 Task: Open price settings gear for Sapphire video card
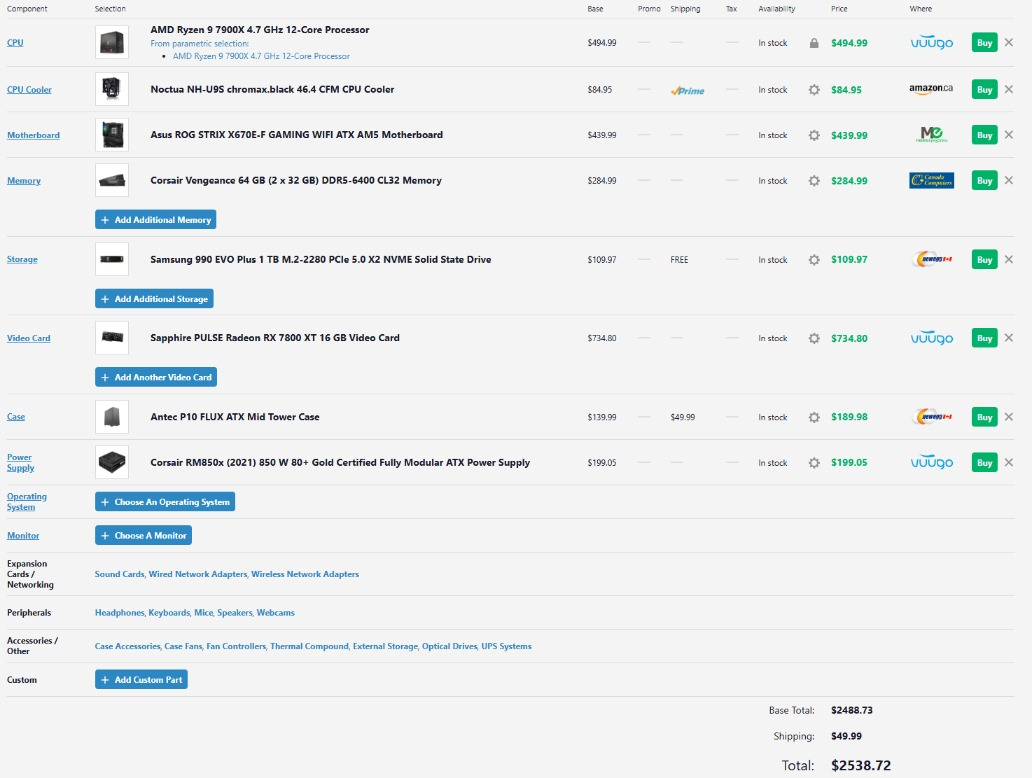[x=814, y=338]
